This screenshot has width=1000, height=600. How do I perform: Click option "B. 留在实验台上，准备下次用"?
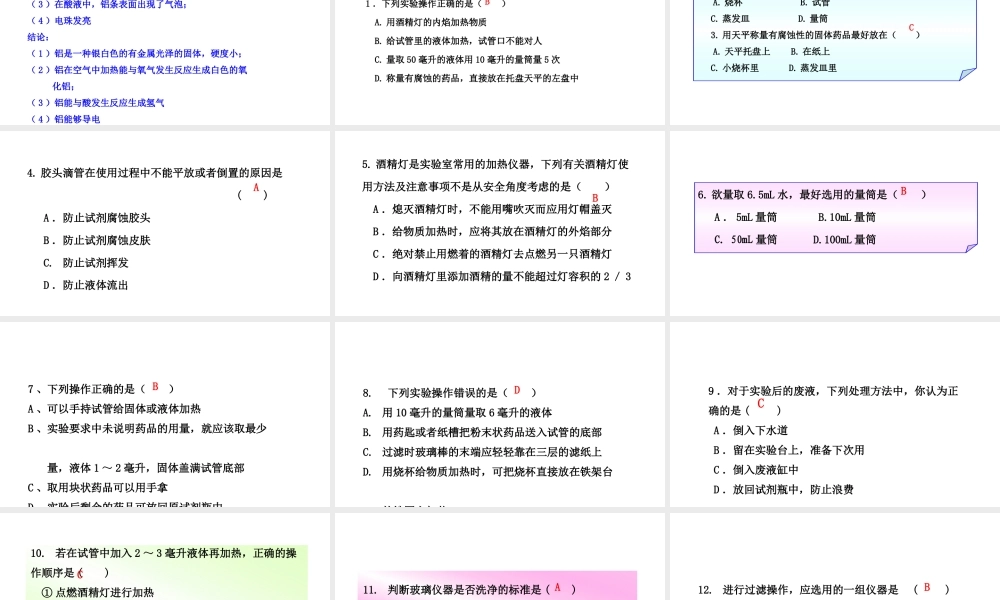tap(789, 450)
